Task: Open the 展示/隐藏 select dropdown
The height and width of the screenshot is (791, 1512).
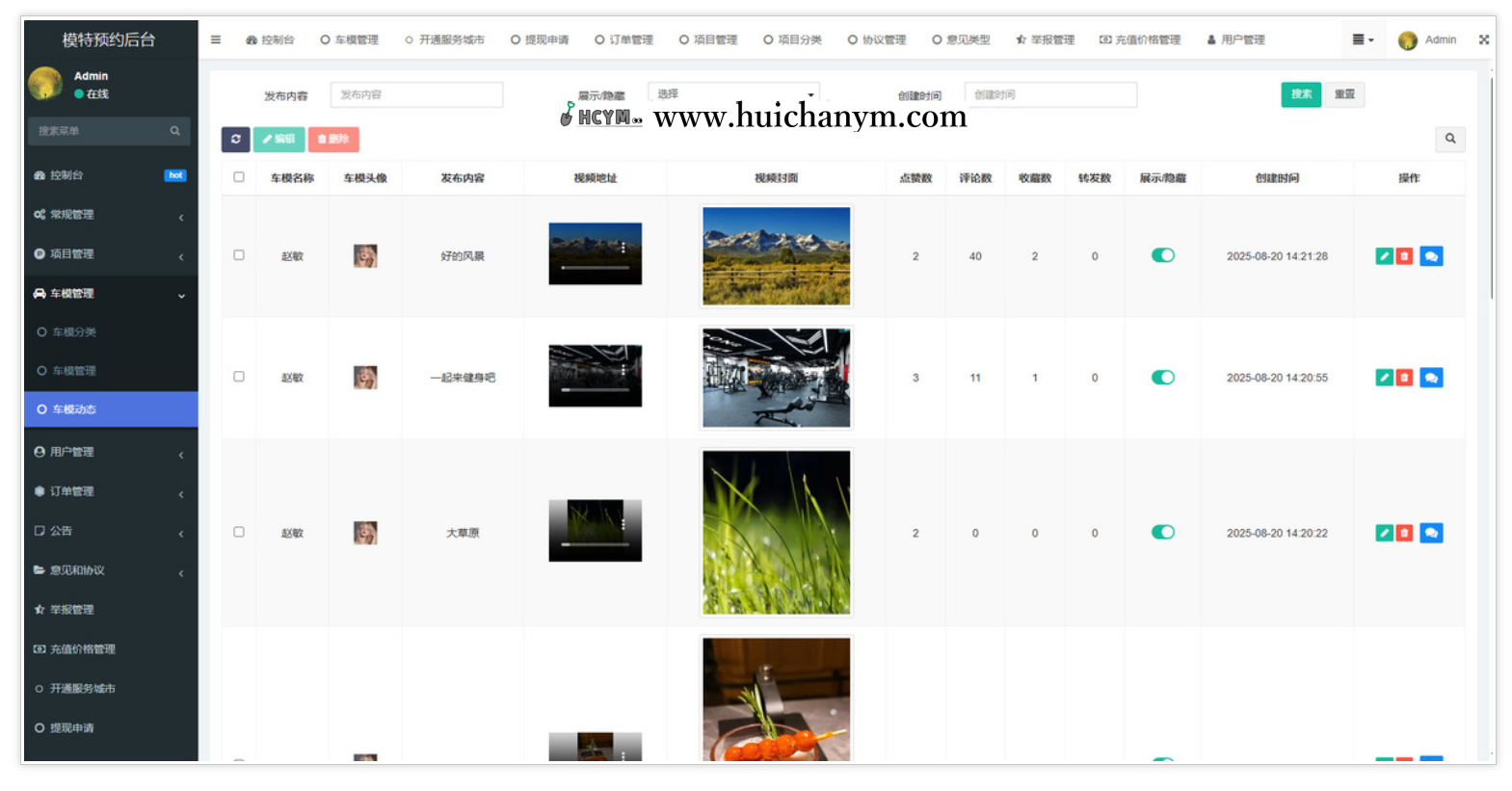Action: pos(732,94)
